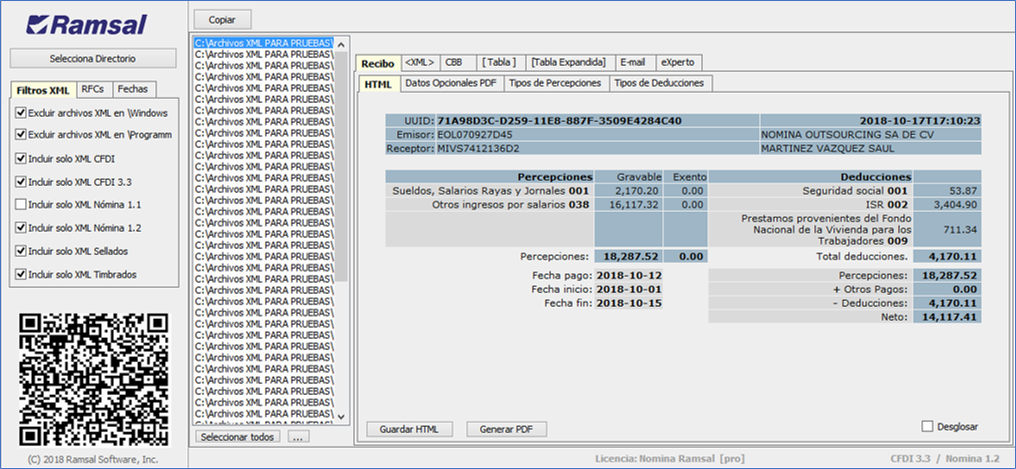Screen dimensions: 1016x469
Task: Open the eXperto tab
Action: click(678, 62)
